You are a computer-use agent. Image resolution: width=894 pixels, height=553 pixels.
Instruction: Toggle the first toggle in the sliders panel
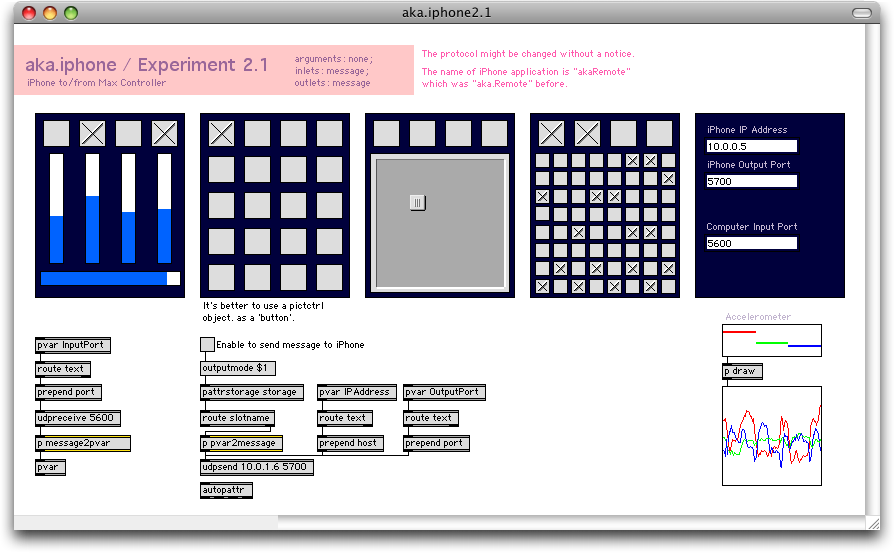pos(56,133)
